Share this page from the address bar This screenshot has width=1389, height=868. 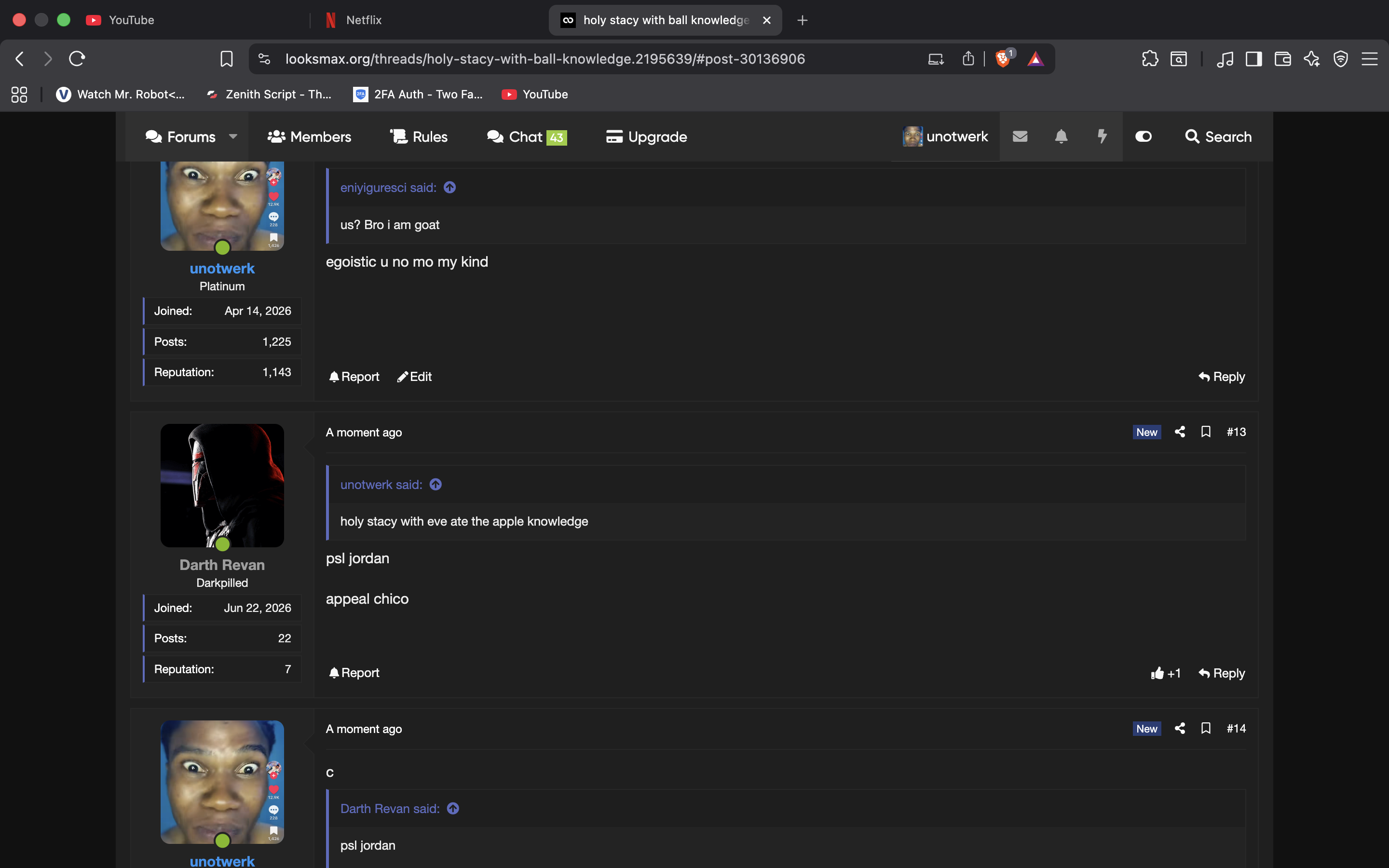pos(968,58)
